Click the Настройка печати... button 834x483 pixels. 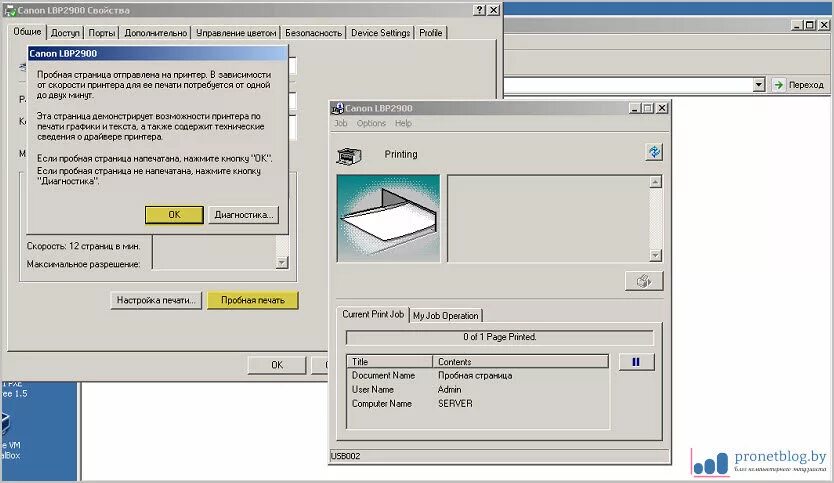point(156,300)
